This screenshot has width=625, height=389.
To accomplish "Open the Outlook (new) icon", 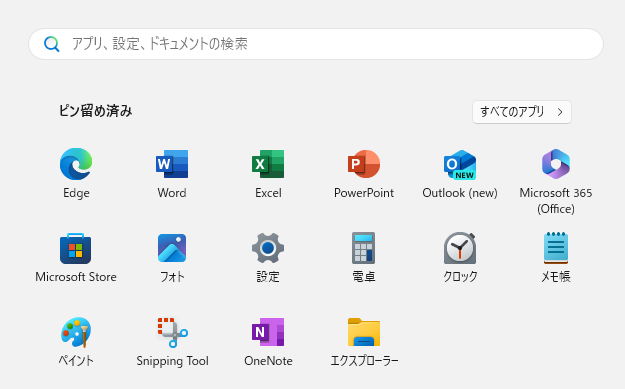I will pos(460,164).
